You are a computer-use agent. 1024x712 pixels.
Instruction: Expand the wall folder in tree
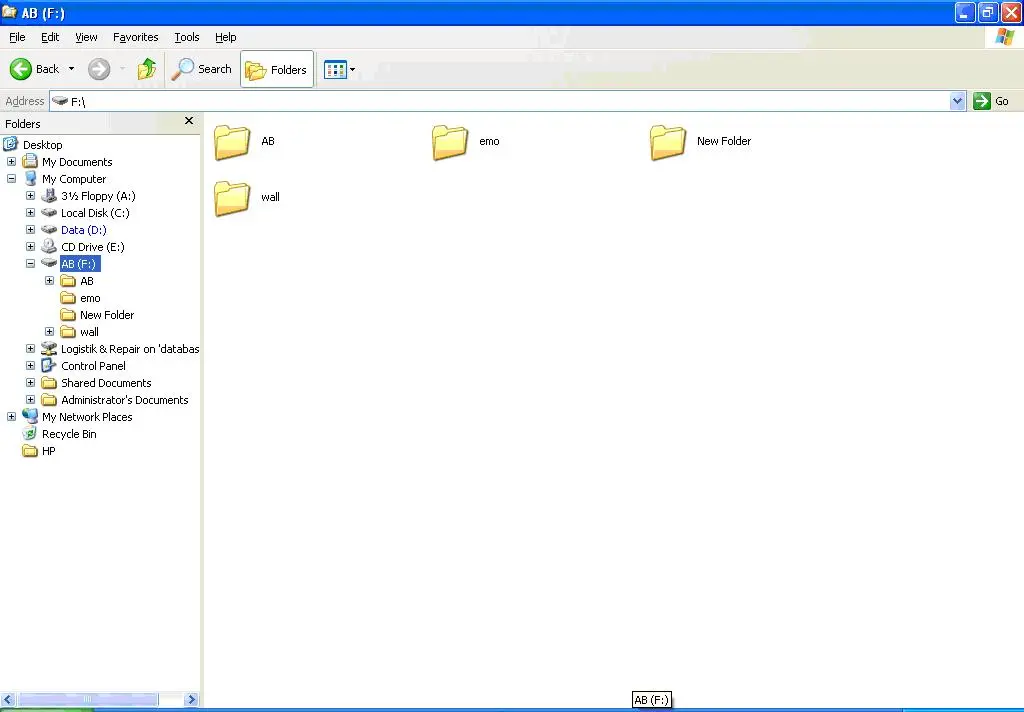49,332
